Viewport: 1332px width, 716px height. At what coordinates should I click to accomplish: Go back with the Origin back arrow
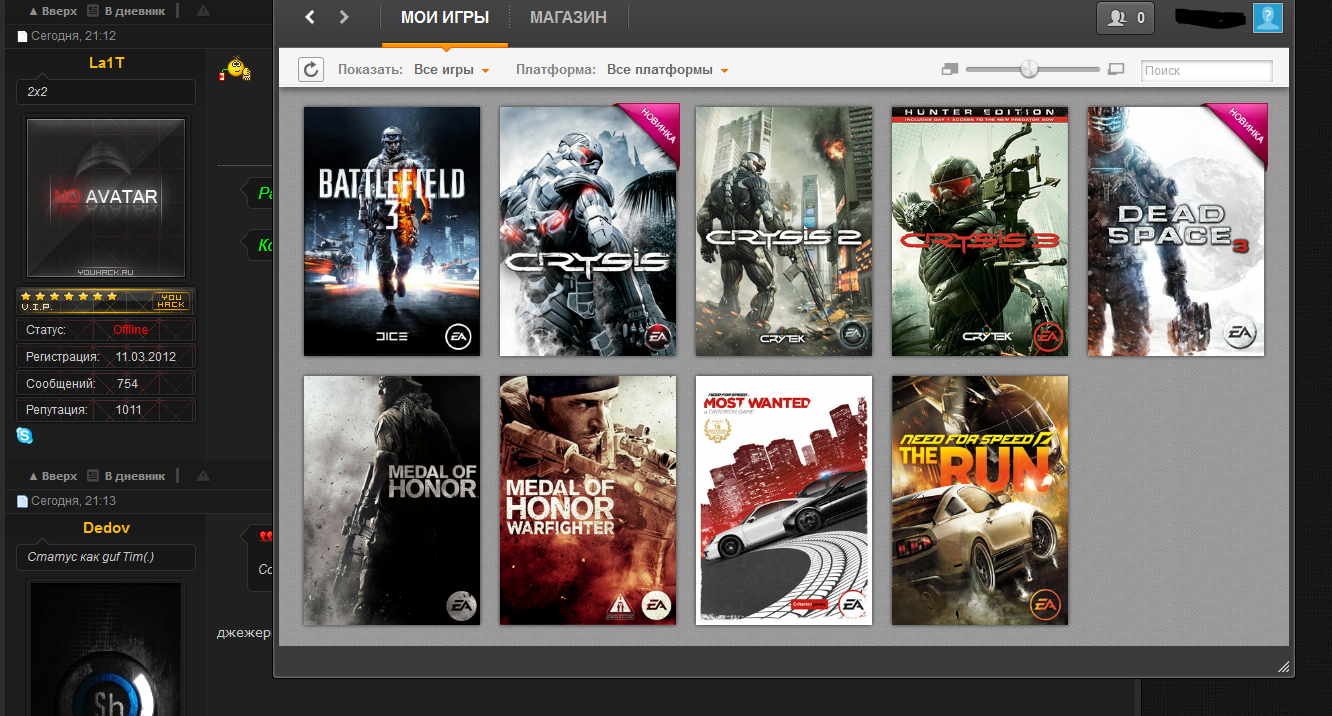[310, 17]
